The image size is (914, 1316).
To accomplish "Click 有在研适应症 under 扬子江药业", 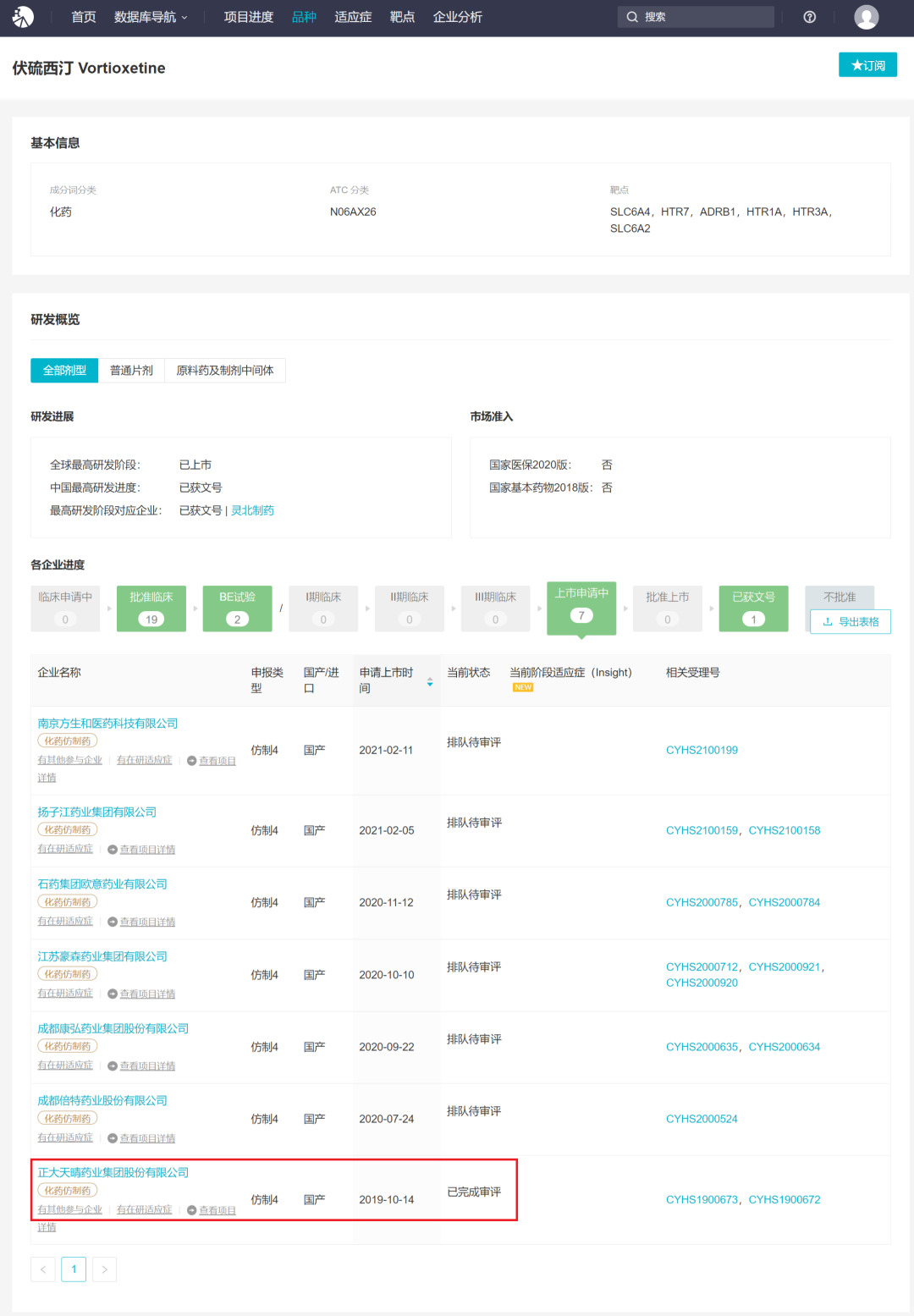I will click(65, 849).
